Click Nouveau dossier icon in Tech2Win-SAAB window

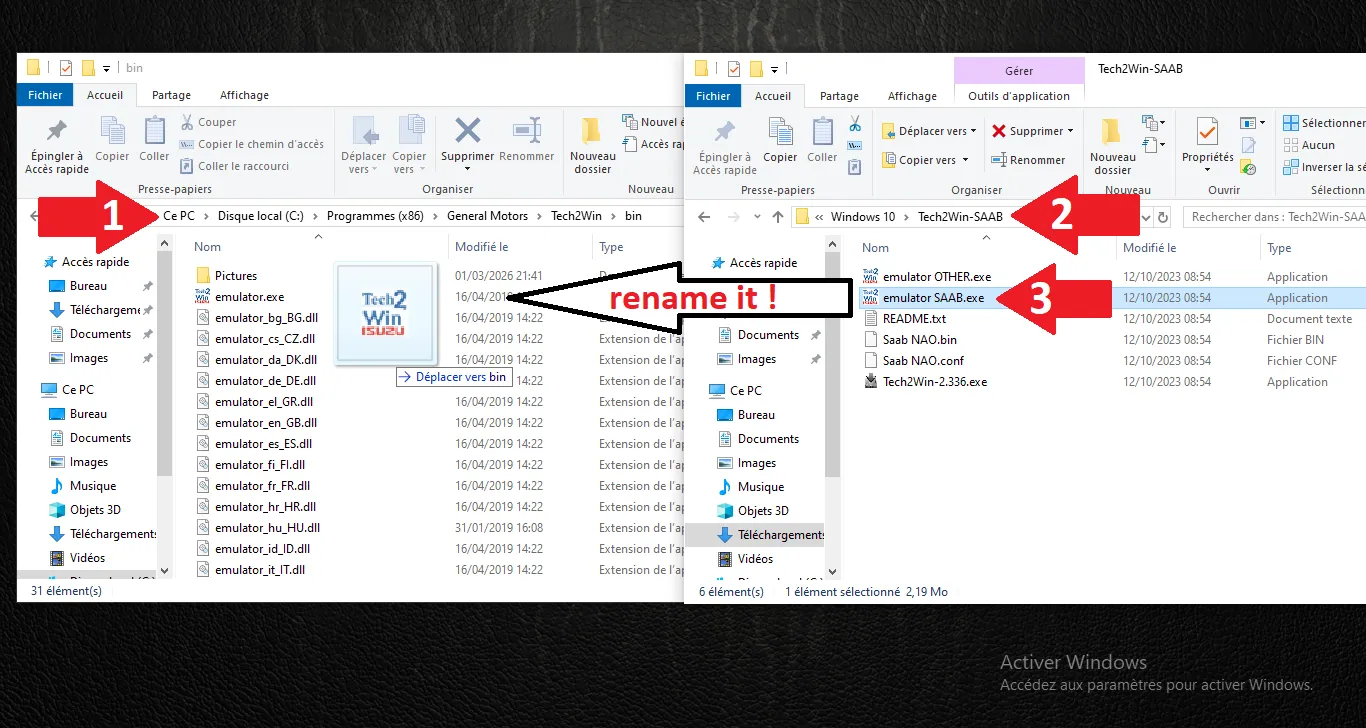coord(1112,146)
